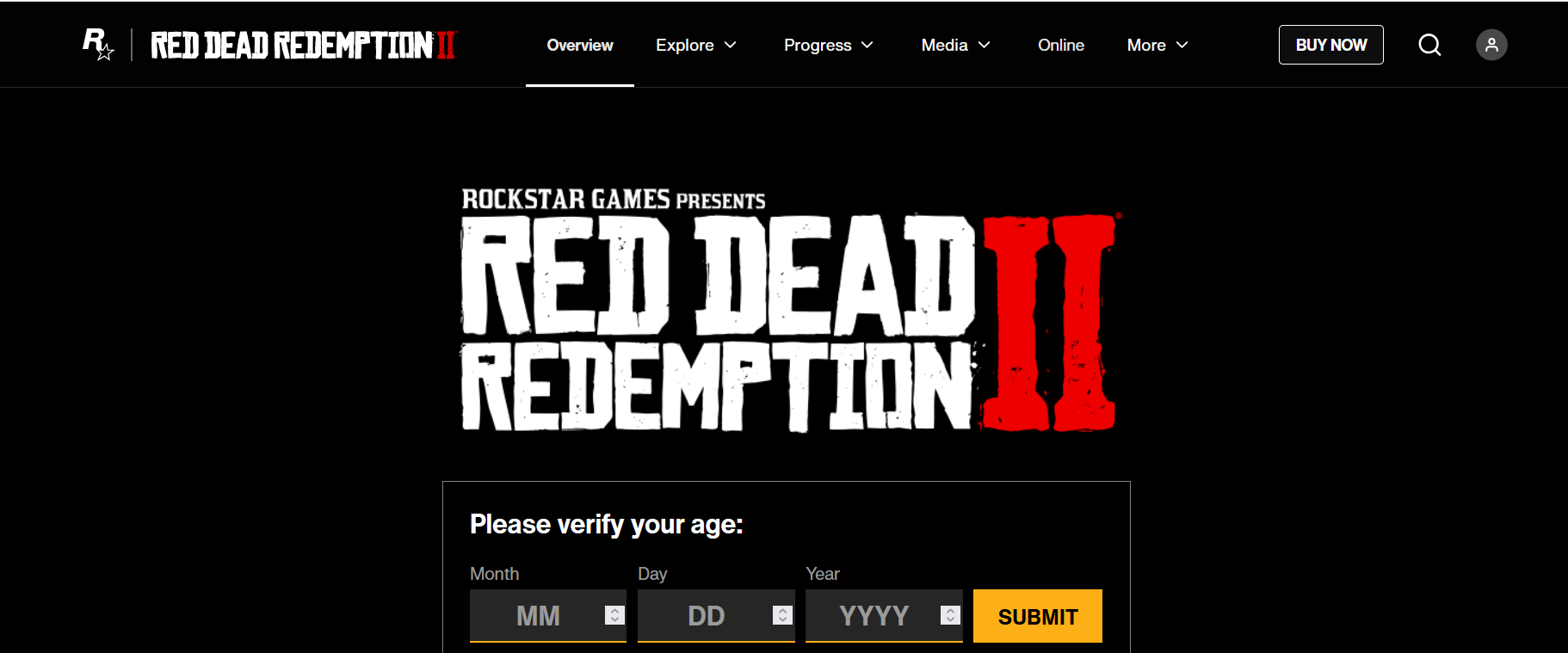Expand the Explore chevron arrow

coord(731,45)
